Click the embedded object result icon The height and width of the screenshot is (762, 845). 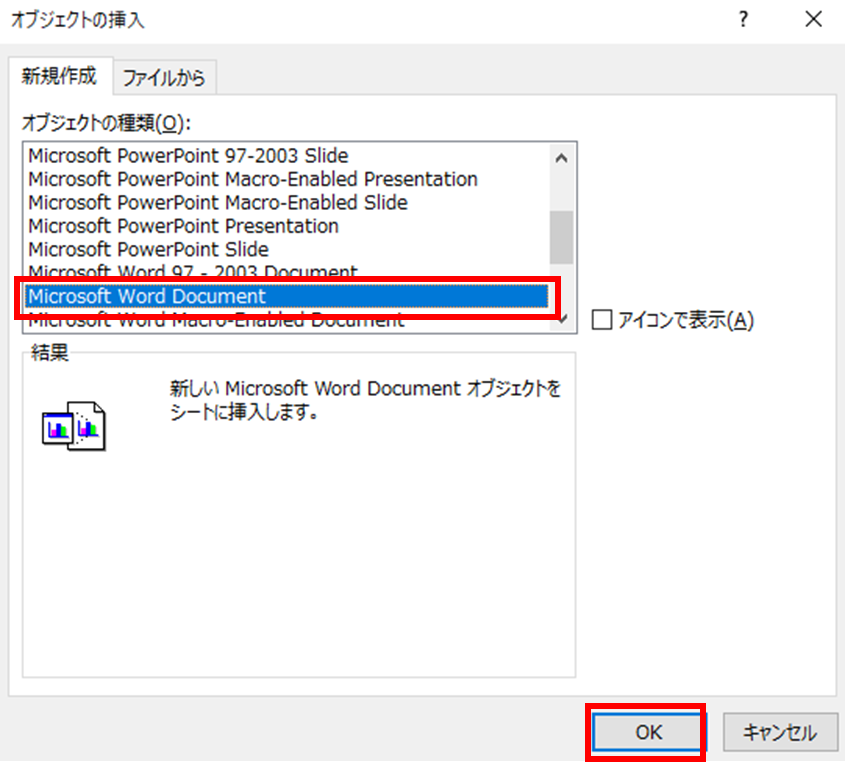click(74, 426)
